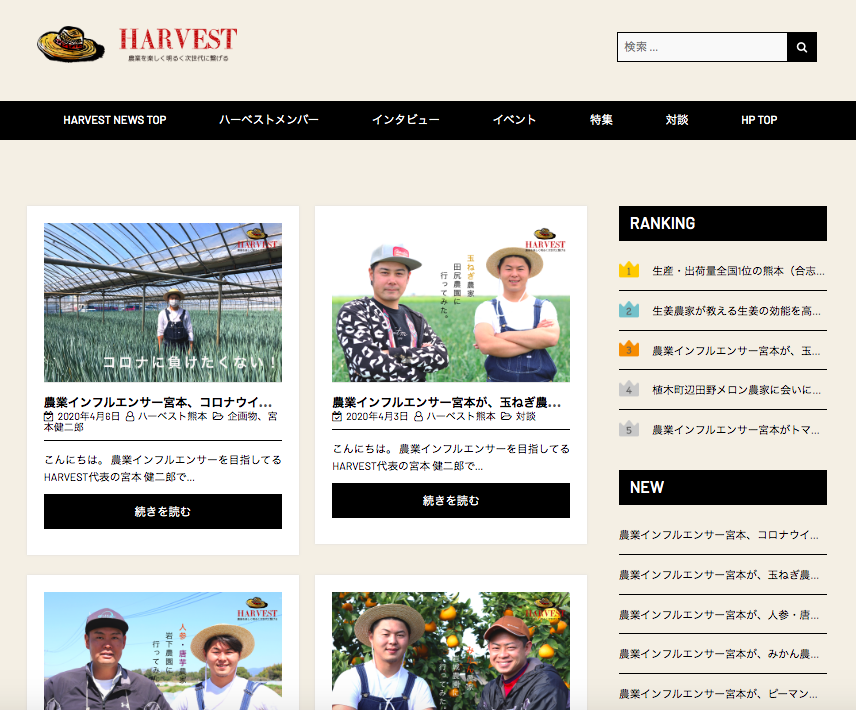Focus the 検索 search input field
The height and width of the screenshot is (710, 856).
(x=702, y=47)
